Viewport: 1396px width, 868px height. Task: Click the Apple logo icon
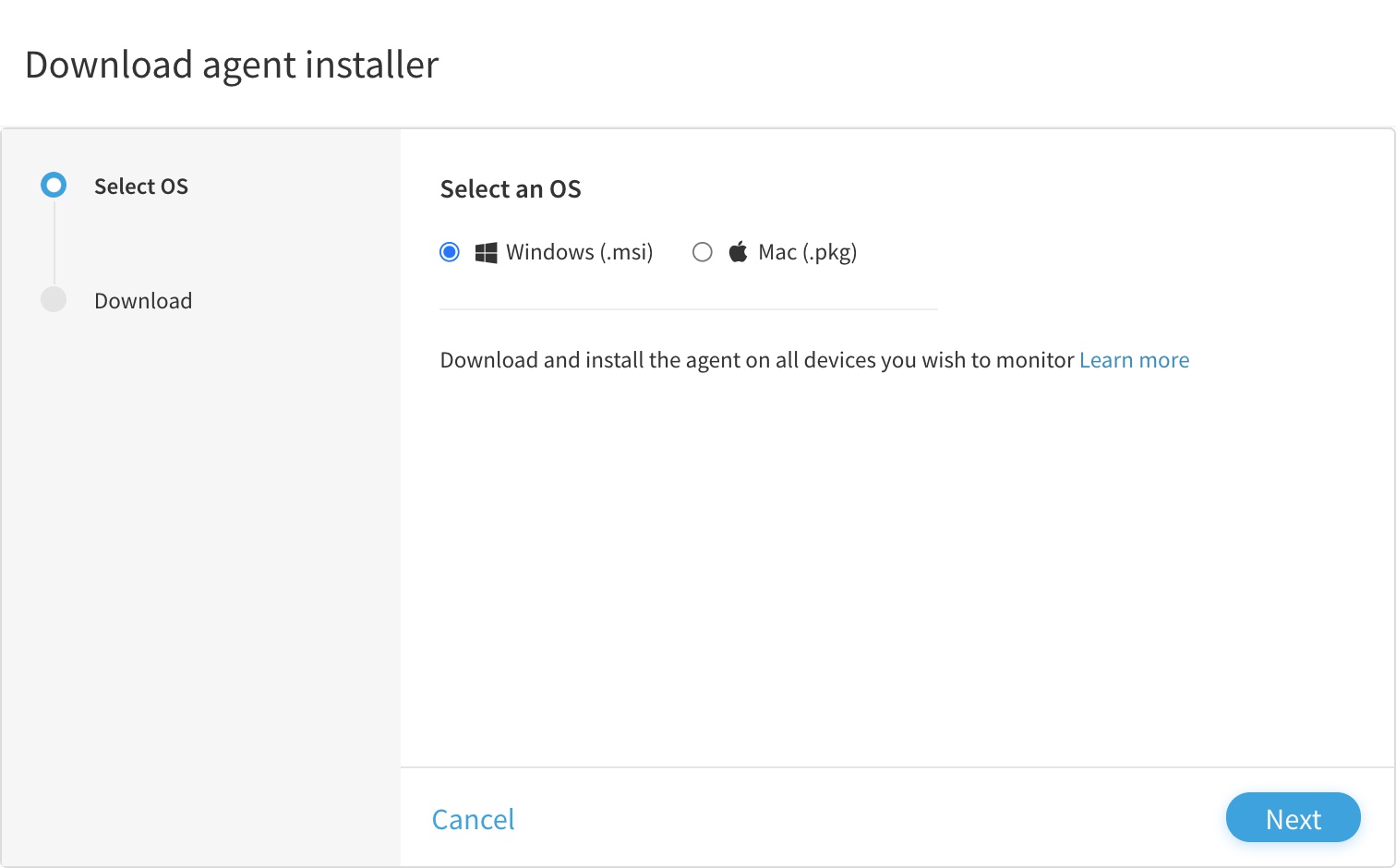[x=738, y=251]
